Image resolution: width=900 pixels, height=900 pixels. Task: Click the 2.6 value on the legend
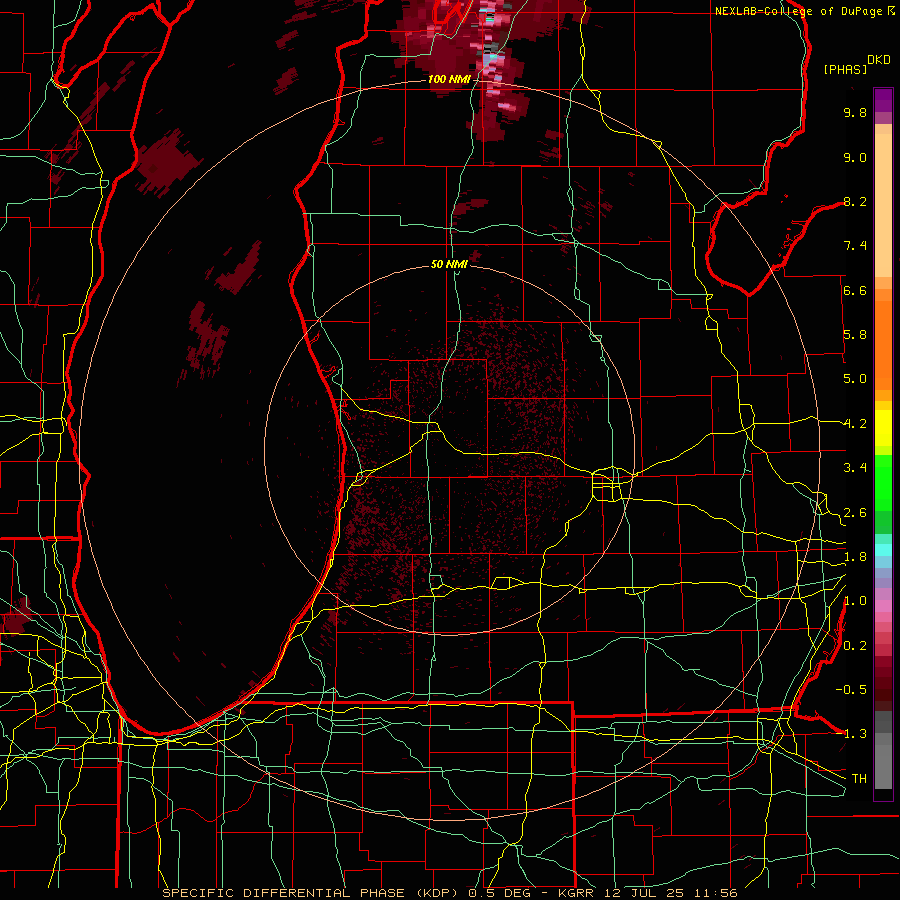pyautogui.click(x=855, y=513)
